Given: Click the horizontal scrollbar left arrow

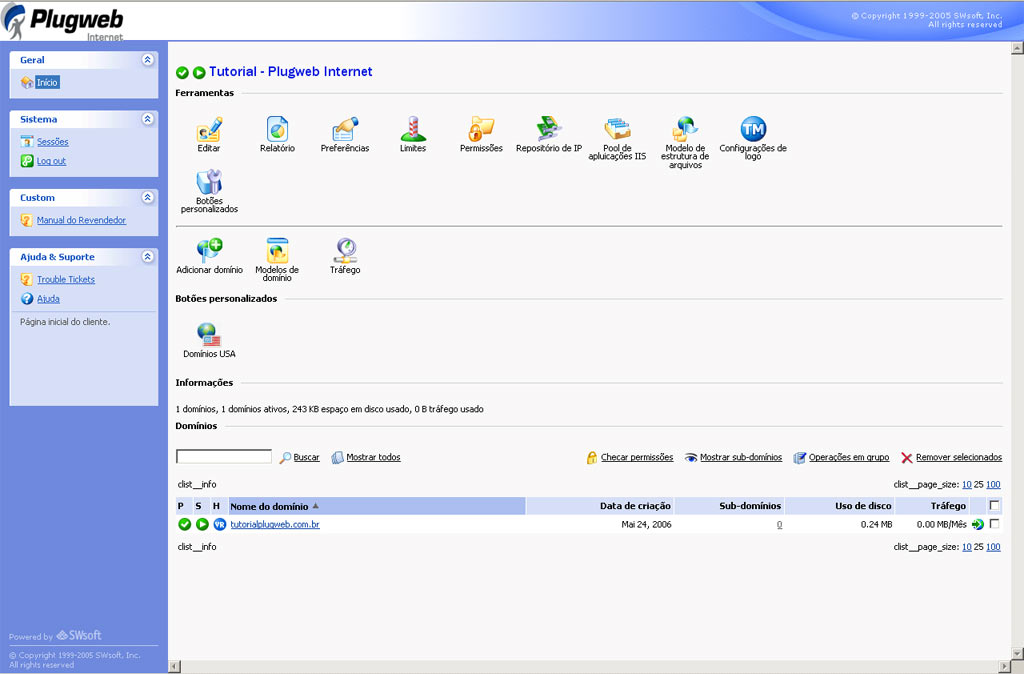Looking at the screenshot, I should tap(174, 666).
